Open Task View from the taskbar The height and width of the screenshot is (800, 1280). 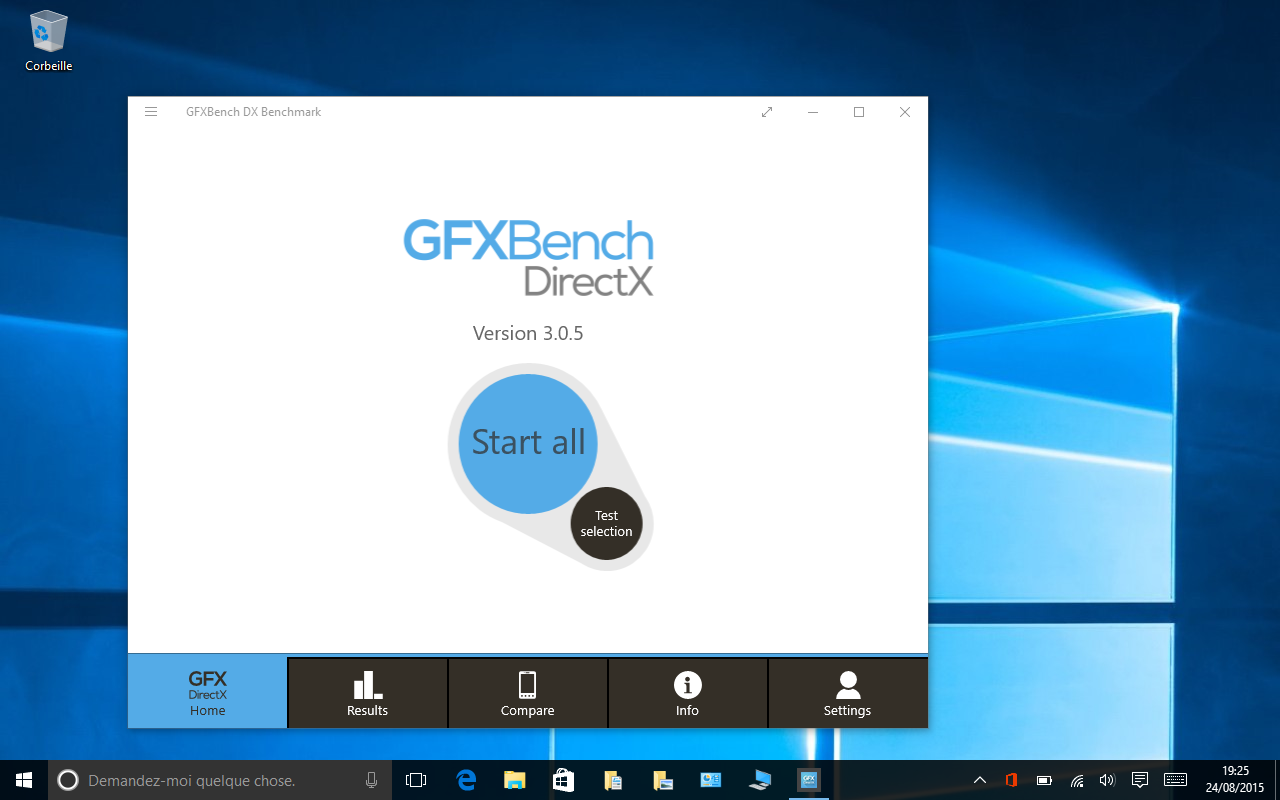[x=416, y=780]
